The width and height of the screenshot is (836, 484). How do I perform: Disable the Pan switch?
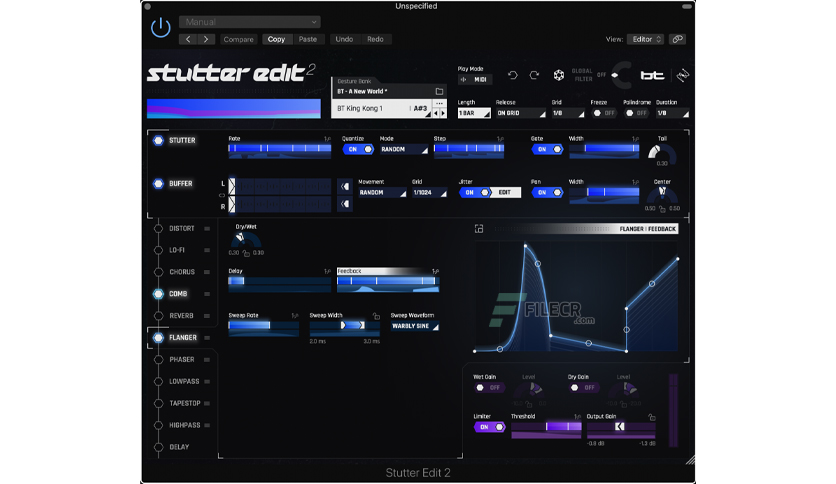[x=547, y=192]
